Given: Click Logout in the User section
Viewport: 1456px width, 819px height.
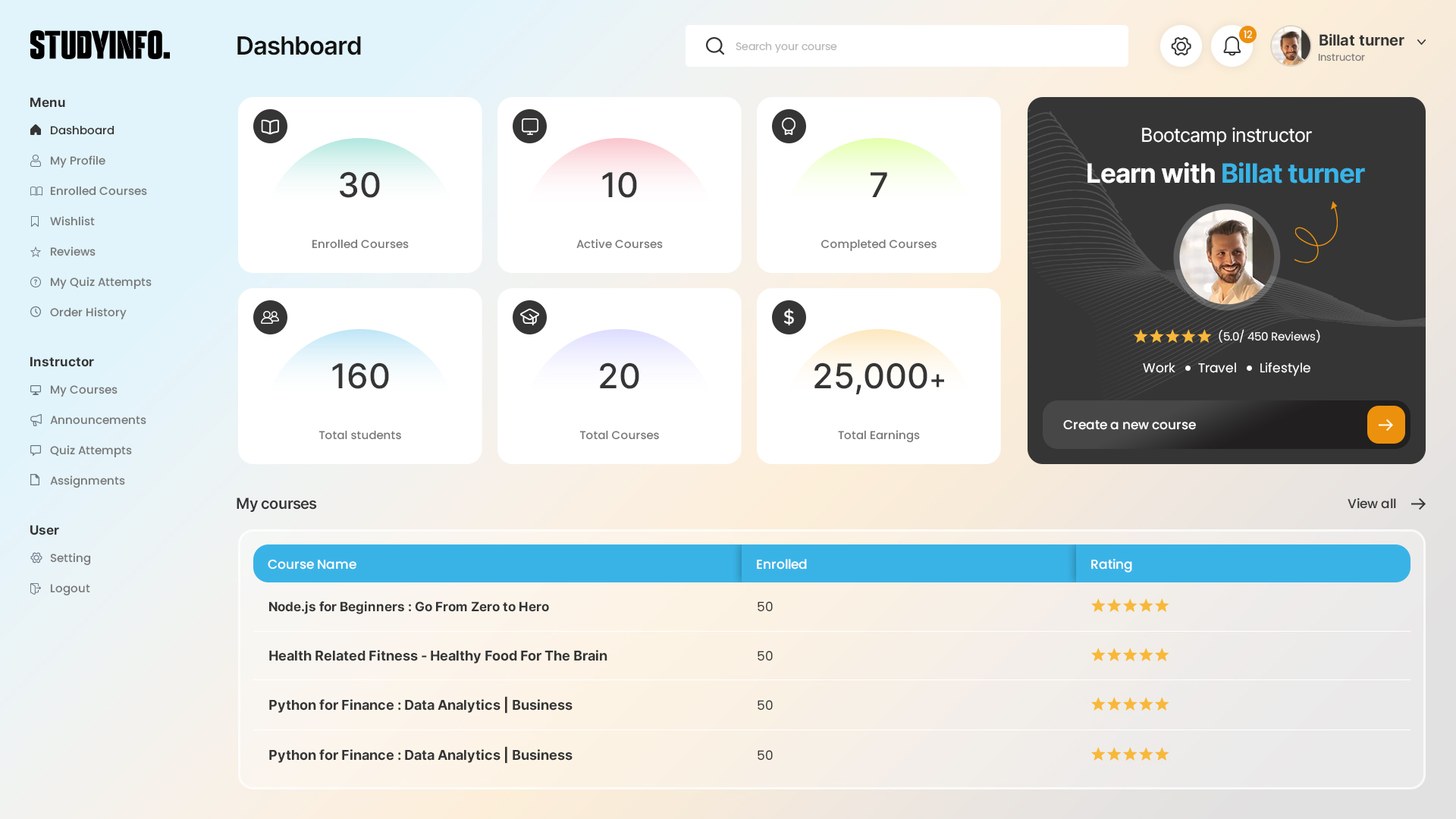Looking at the screenshot, I should click(70, 588).
